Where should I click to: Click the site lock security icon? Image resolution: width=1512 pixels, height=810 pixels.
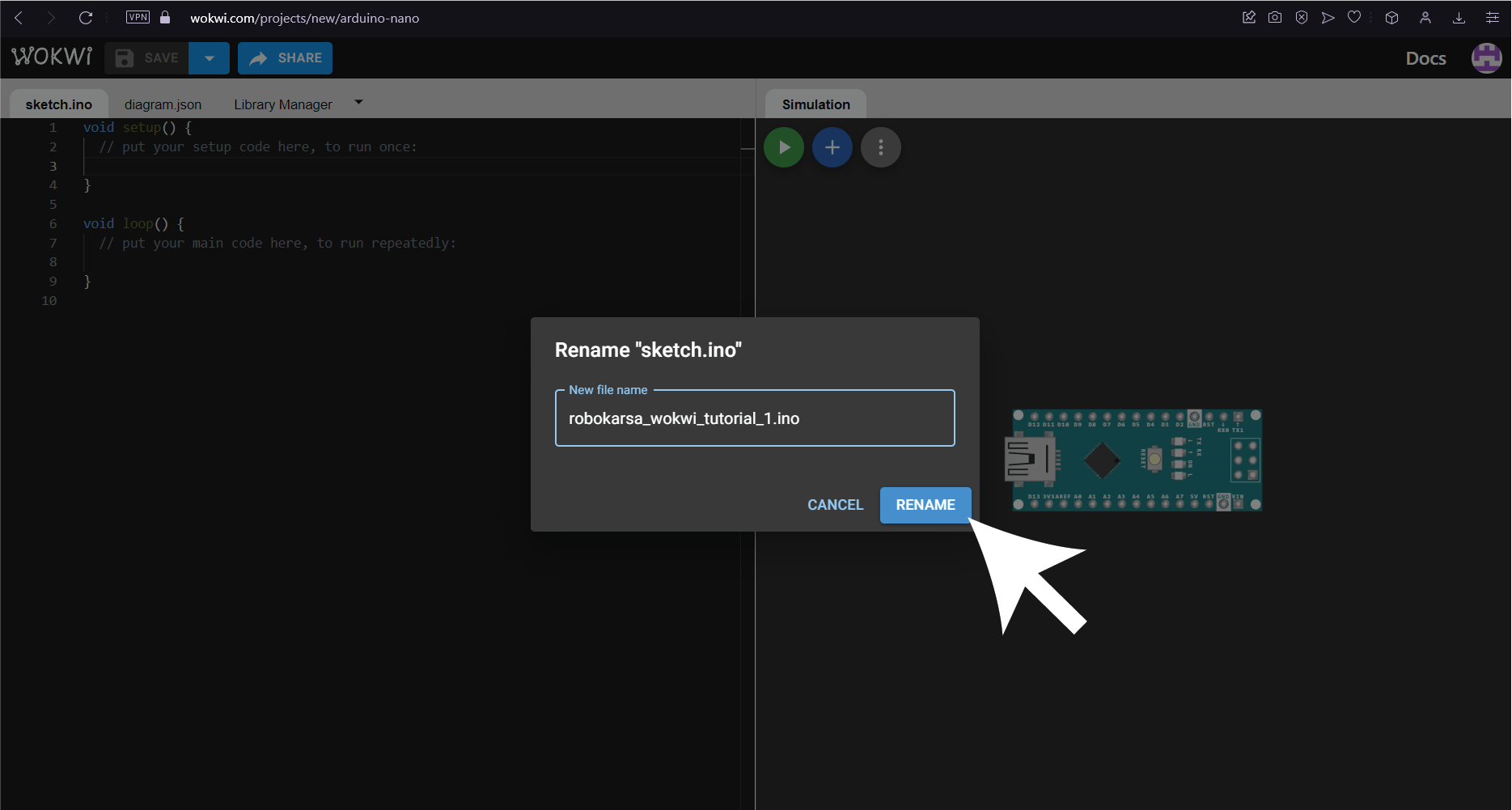point(165,17)
